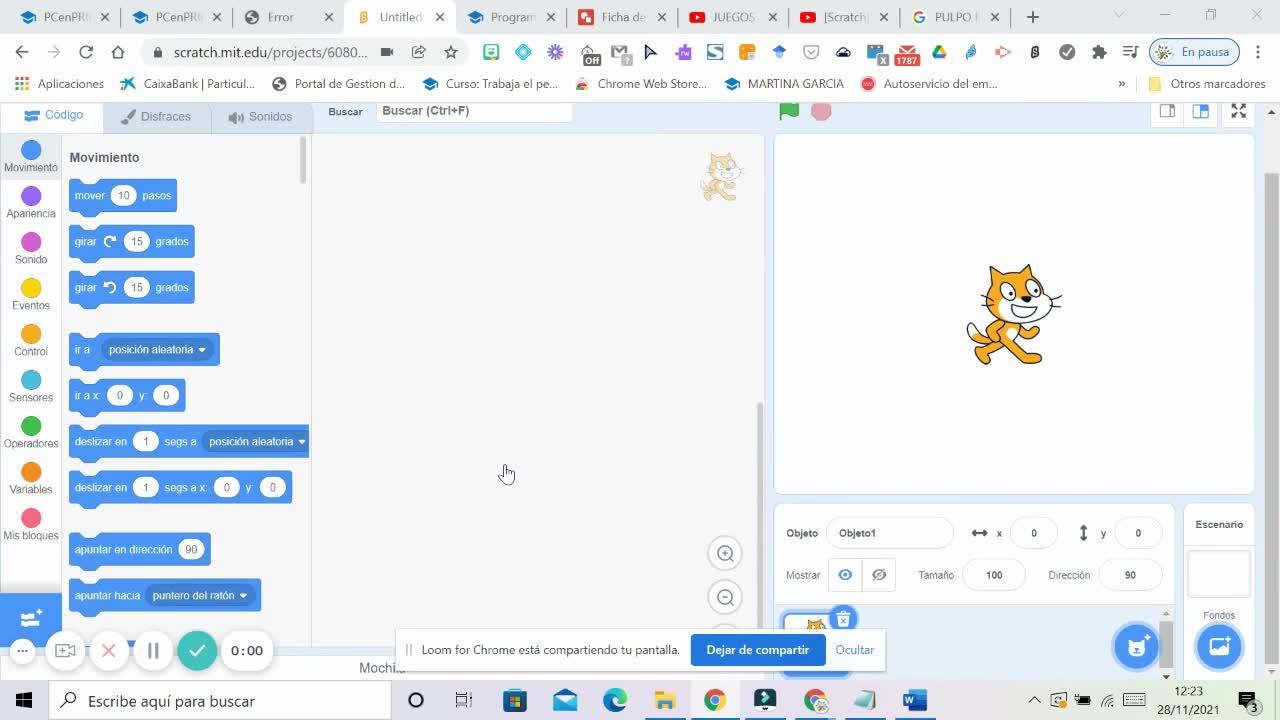Open the Windows Start menu
Screen dimensions: 1280x720
(24, 700)
